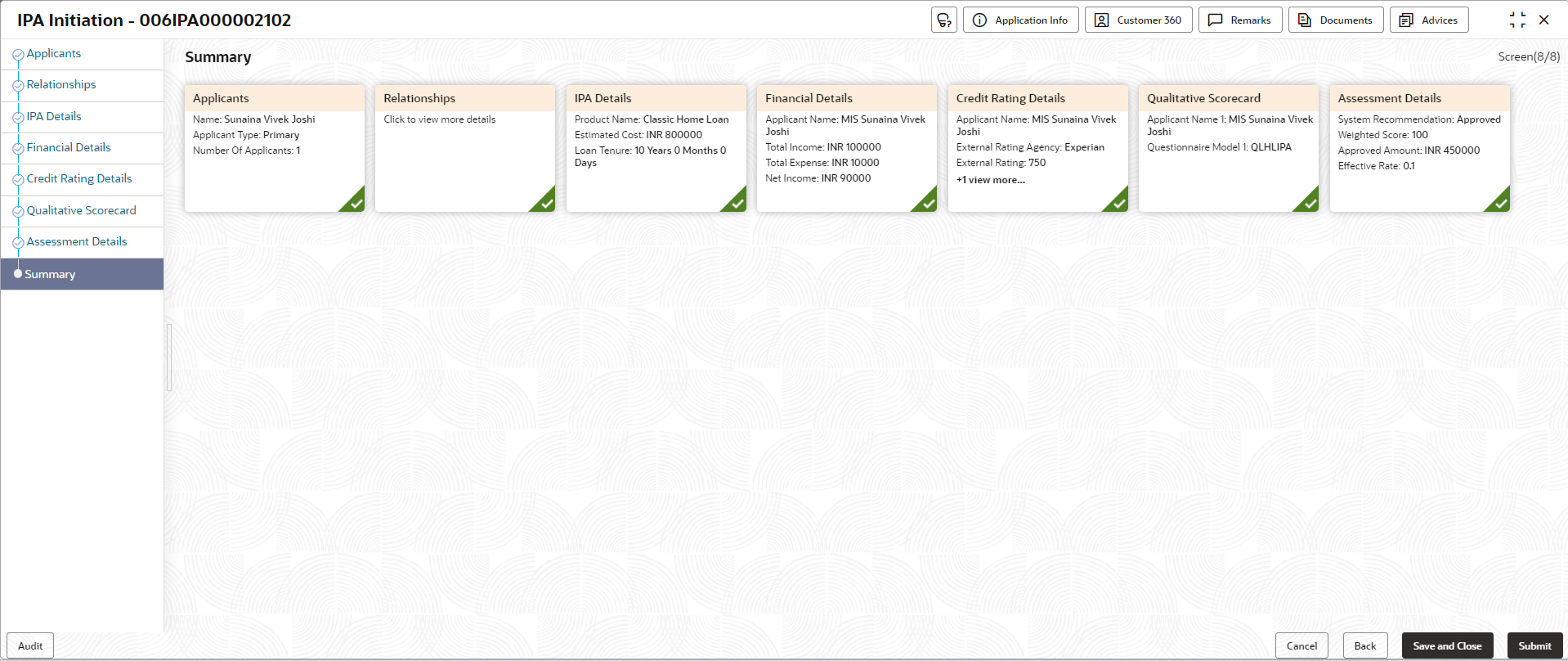The image size is (1568, 661).
Task: Click 'Name: Sunaina Vivek Joshi' in Applicants card
Action: (x=254, y=119)
